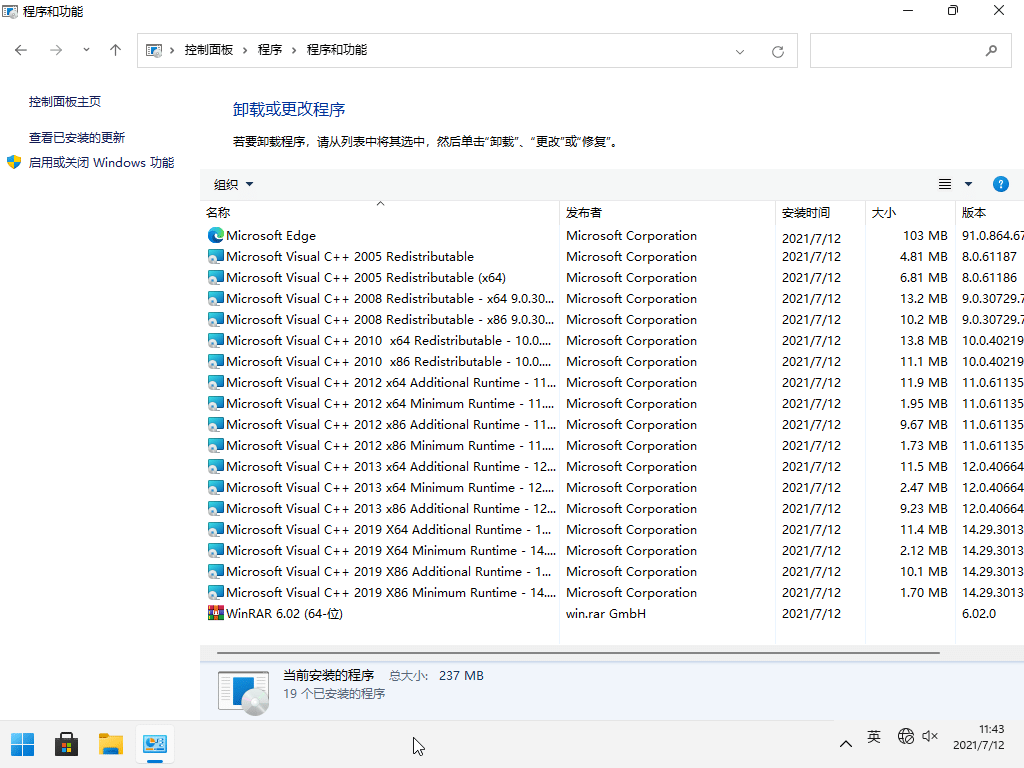
Task: Go up one level with up arrow
Action: (116, 50)
